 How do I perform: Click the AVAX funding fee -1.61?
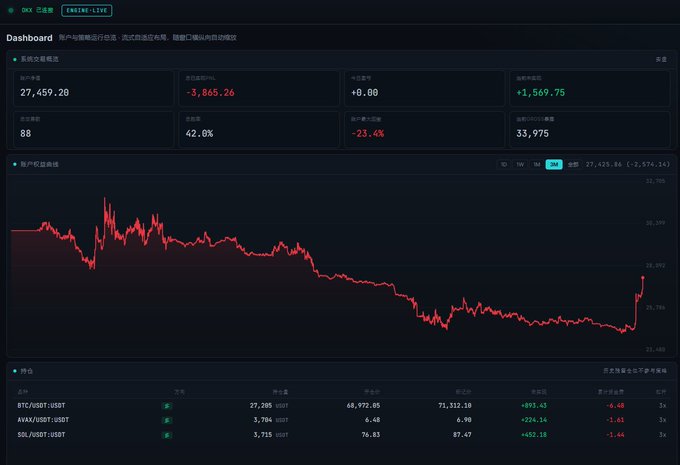click(x=615, y=420)
